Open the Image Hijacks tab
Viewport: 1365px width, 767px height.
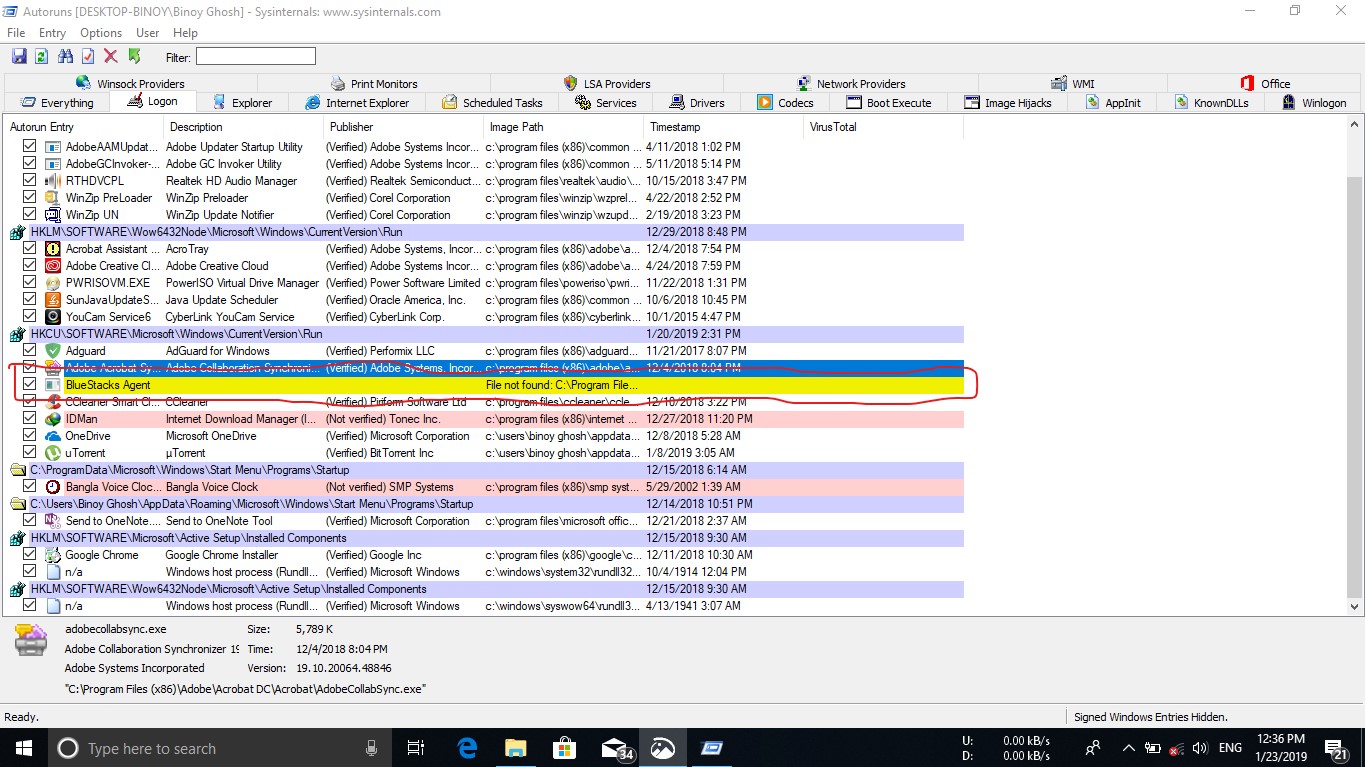tap(1008, 103)
